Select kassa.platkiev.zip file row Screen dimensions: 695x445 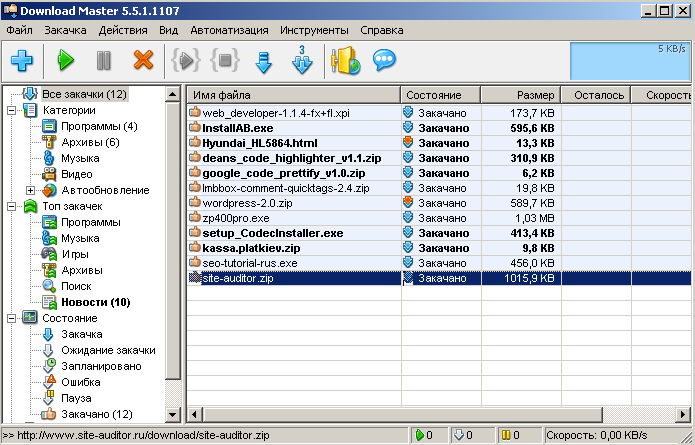[439, 248]
